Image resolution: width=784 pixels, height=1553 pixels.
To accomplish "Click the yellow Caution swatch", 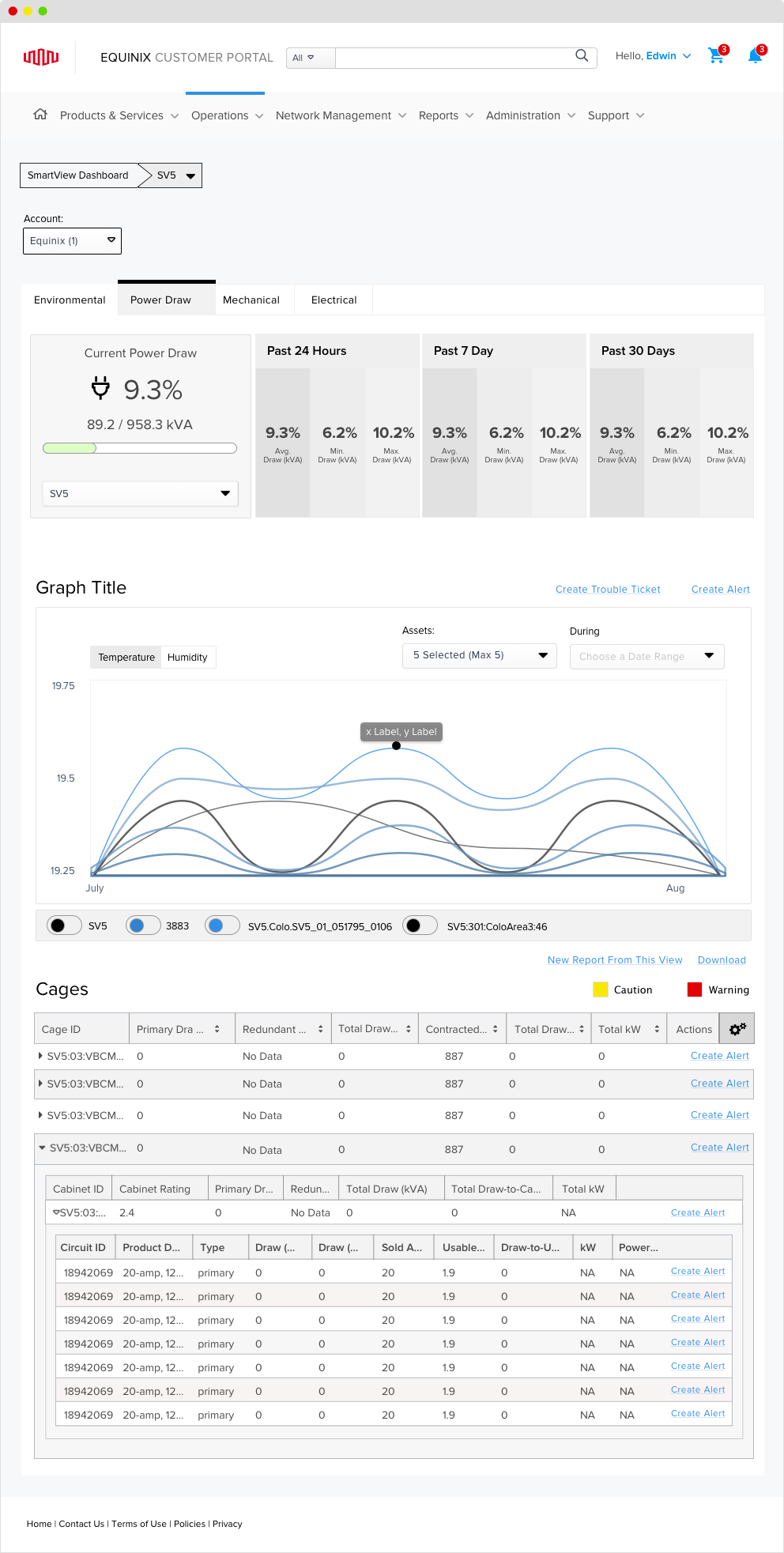I will click(601, 989).
